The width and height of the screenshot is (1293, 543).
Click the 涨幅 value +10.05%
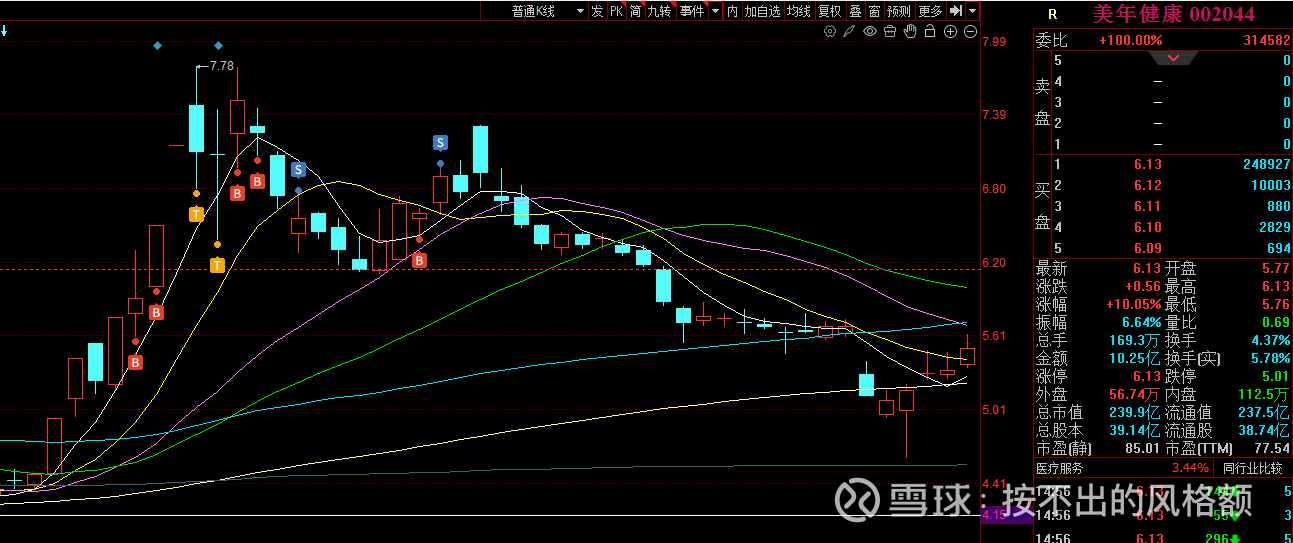pyautogui.click(x=1133, y=305)
